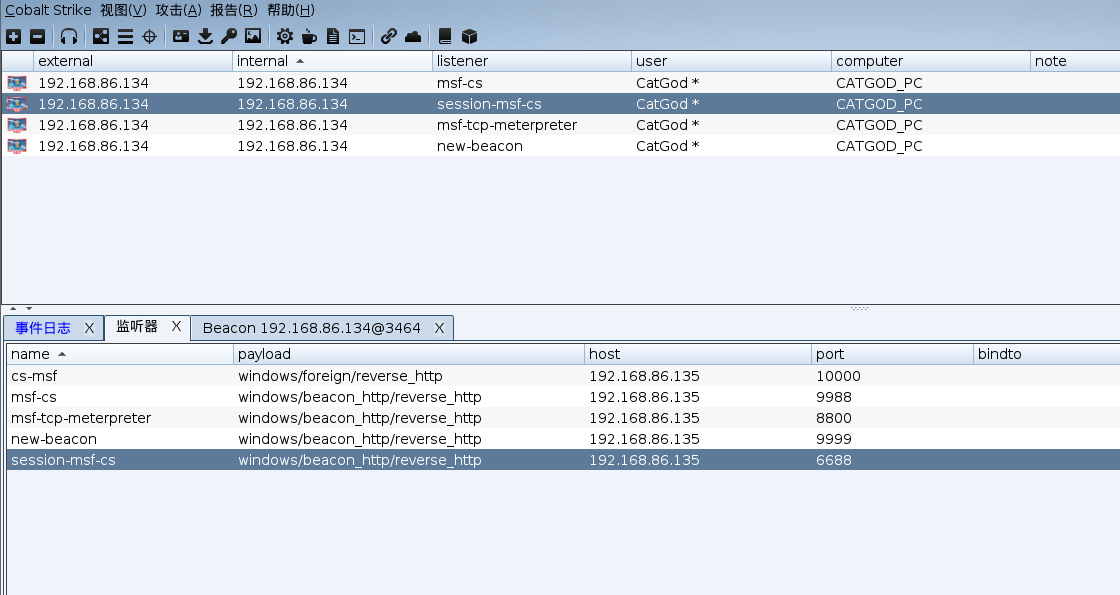Collapse the top pane with the split-pane up arrow
The height and width of the screenshot is (595, 1120).
coord(13,309)
